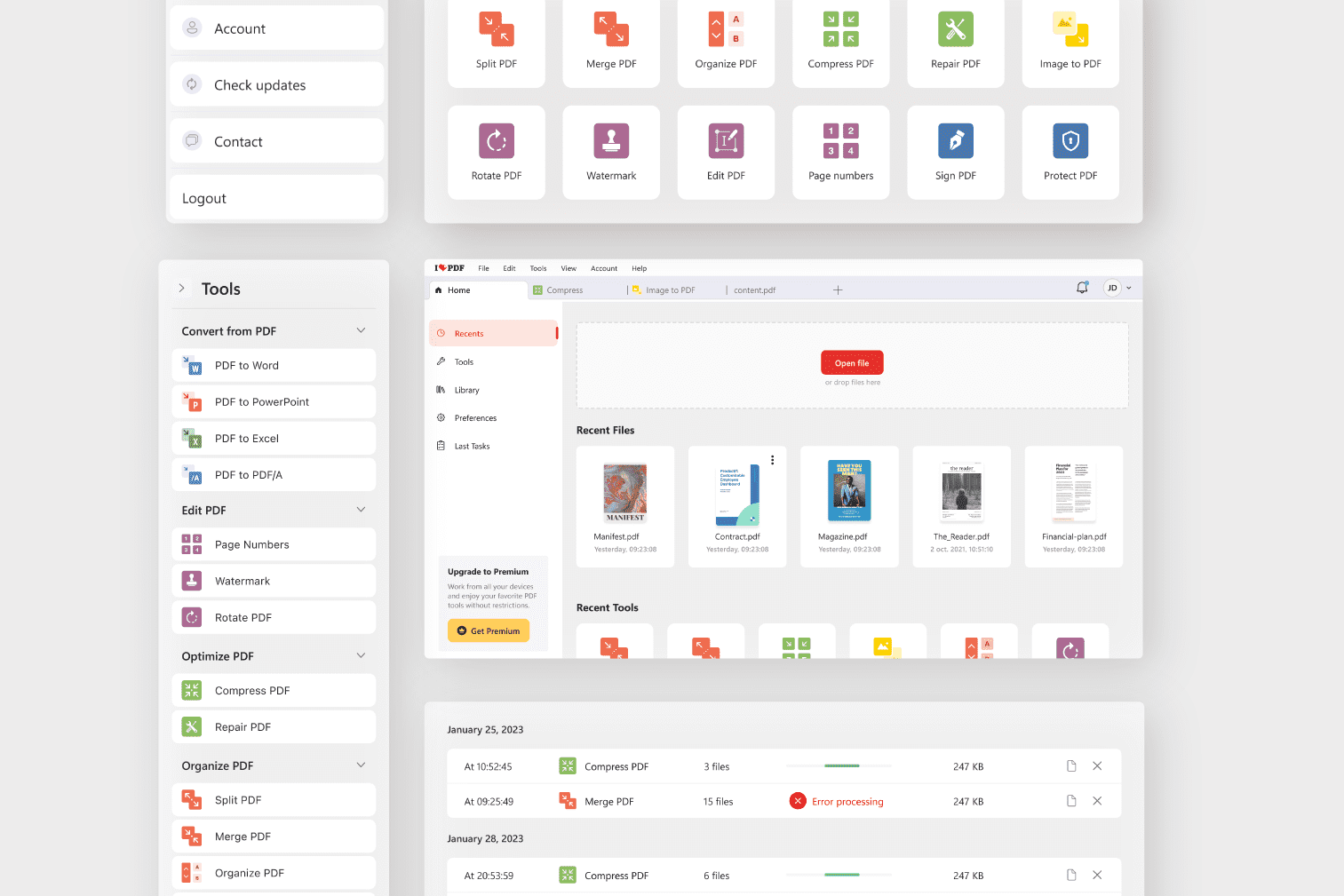This screenshot has width=1344, height=896.
Task: Open the Image to PDF icon
Action: [1070, 29]
